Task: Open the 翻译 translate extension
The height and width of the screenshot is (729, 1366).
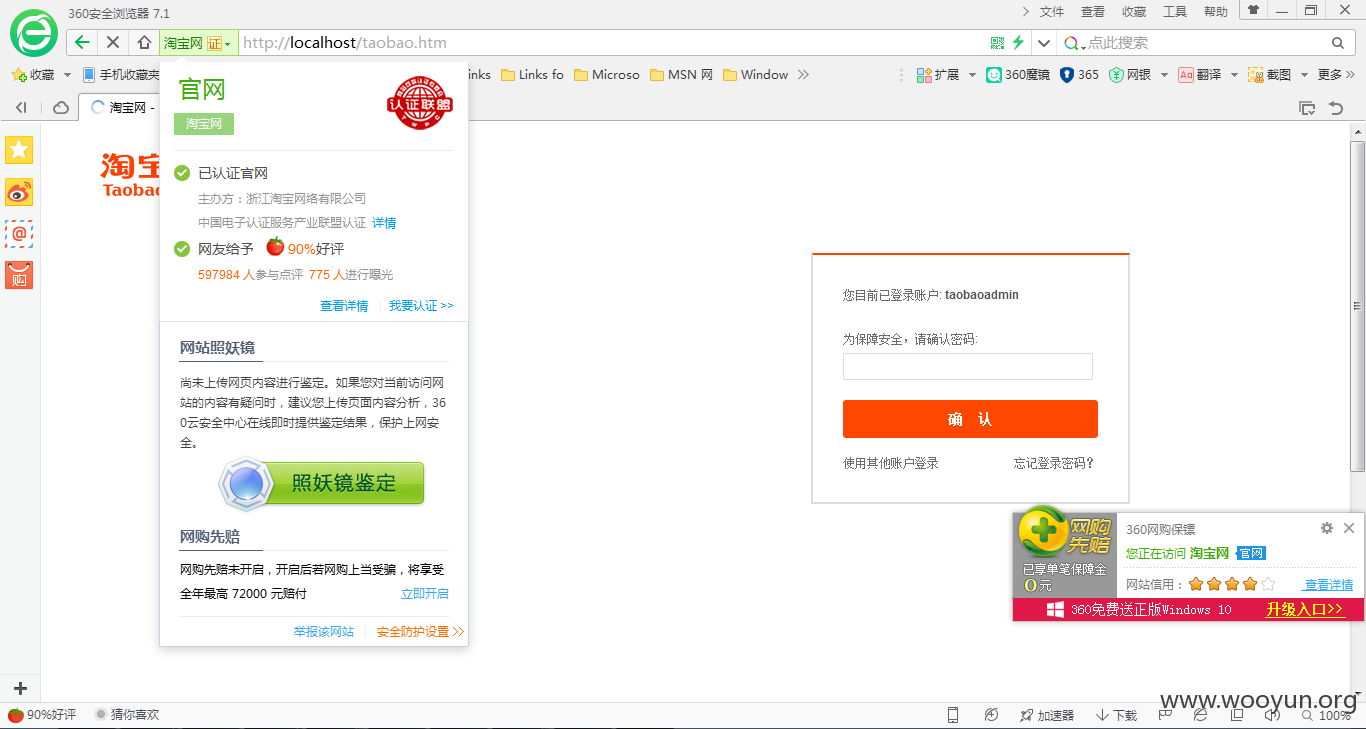Action: tap(1200, 75)
